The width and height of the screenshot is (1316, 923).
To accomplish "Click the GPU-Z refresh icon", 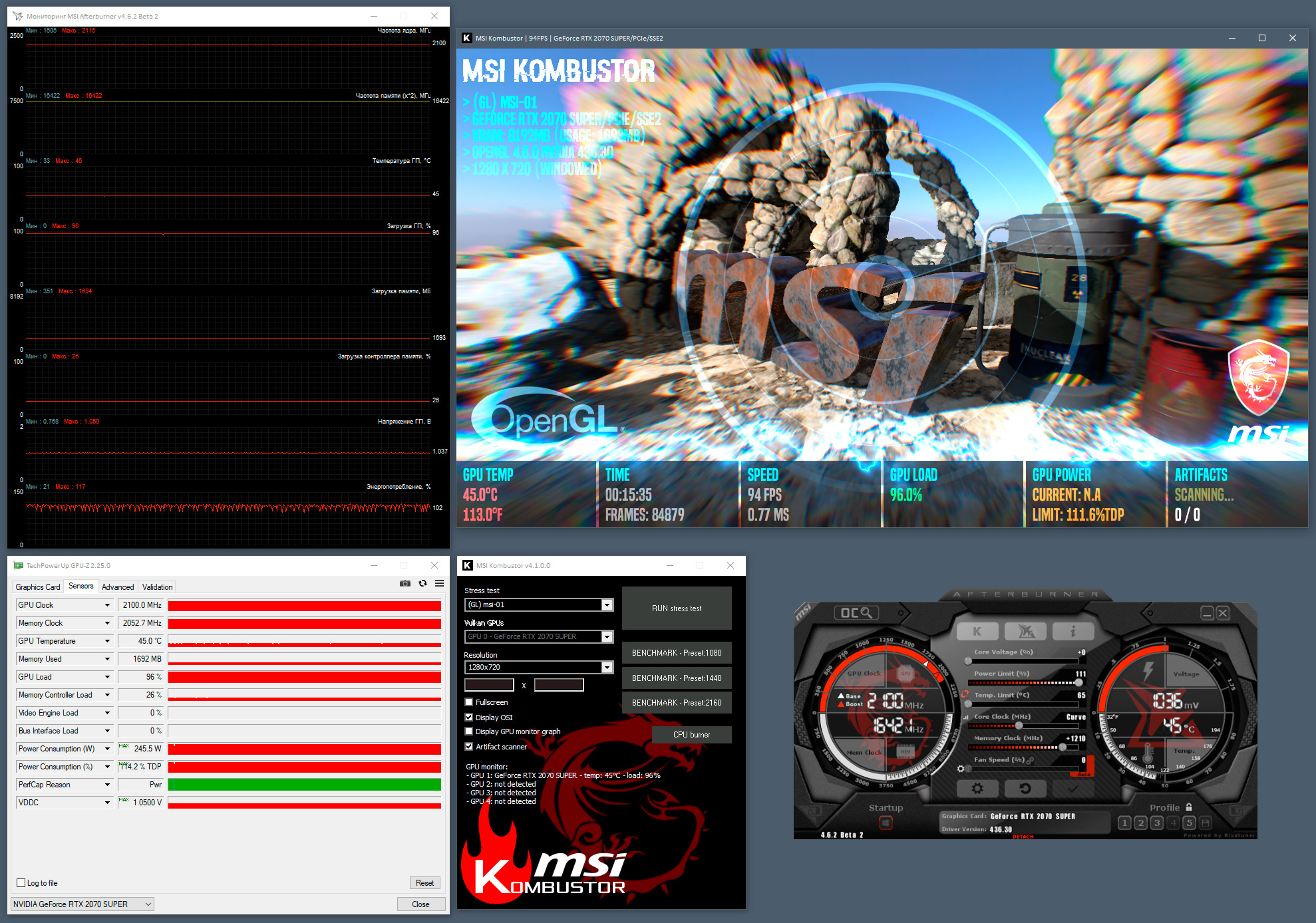I will (x=422, y=583).
